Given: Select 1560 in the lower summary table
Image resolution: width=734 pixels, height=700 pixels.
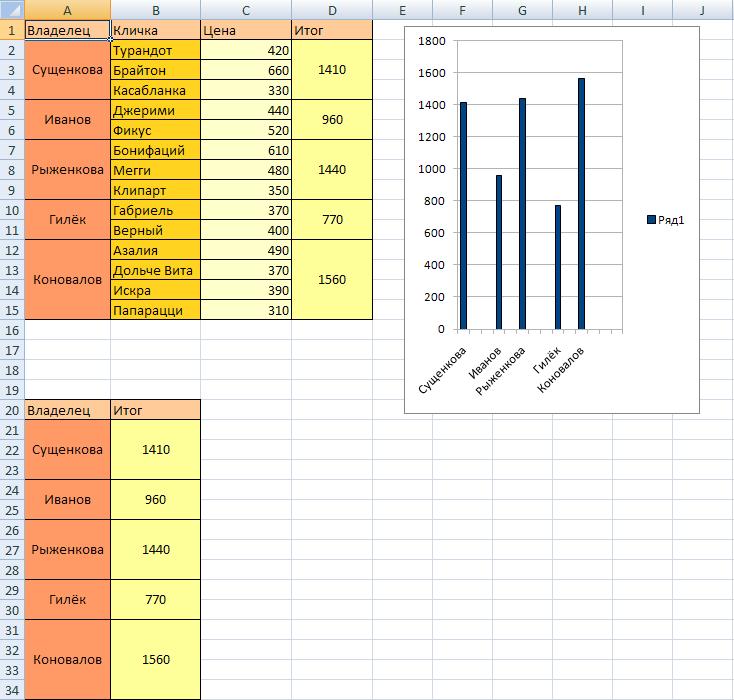Looking at the screenshot, I should (x=156, y=660).
